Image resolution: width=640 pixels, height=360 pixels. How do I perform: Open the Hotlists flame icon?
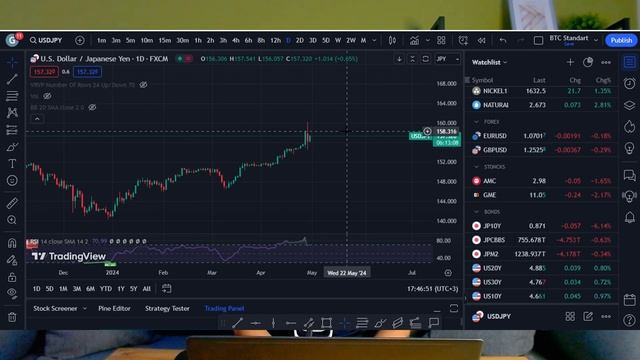[x=629, y=127]
